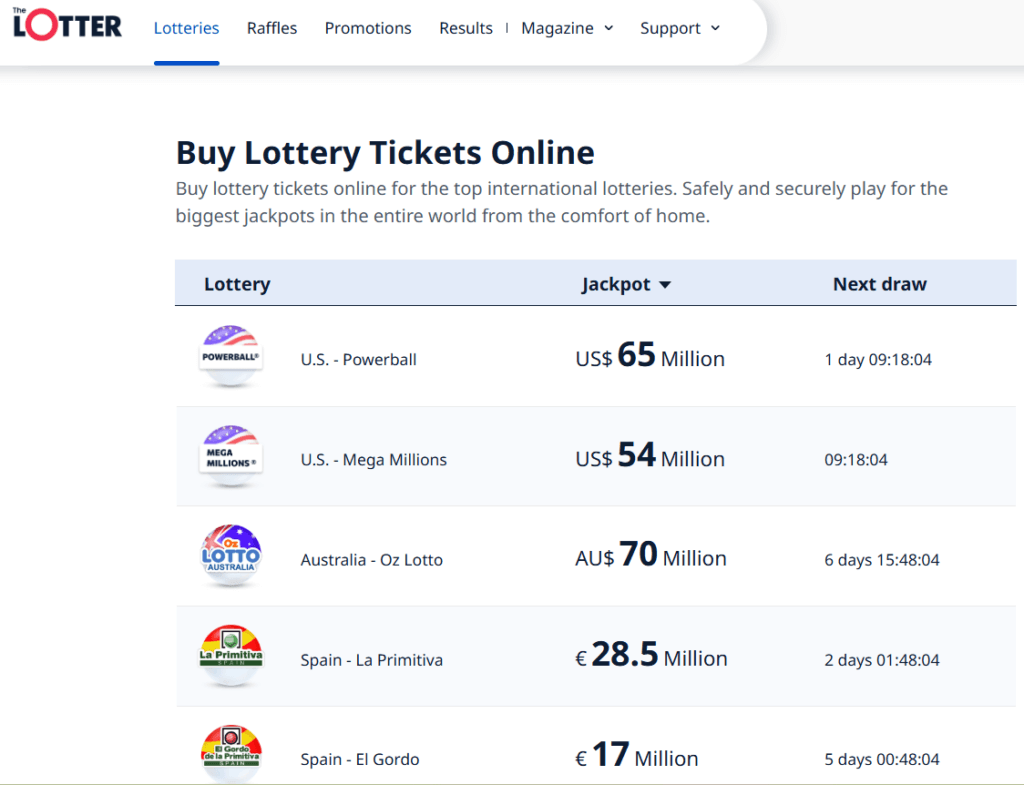Open the U.S. - Mega Millions link
The image size is (1024, 785).
[x=374, y=460]
